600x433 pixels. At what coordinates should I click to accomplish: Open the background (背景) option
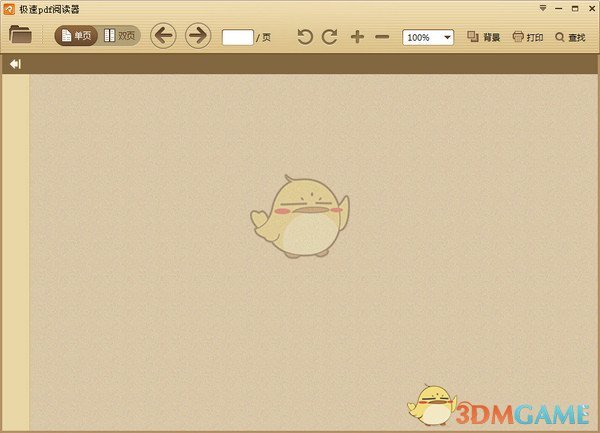[x=484, y=37]
